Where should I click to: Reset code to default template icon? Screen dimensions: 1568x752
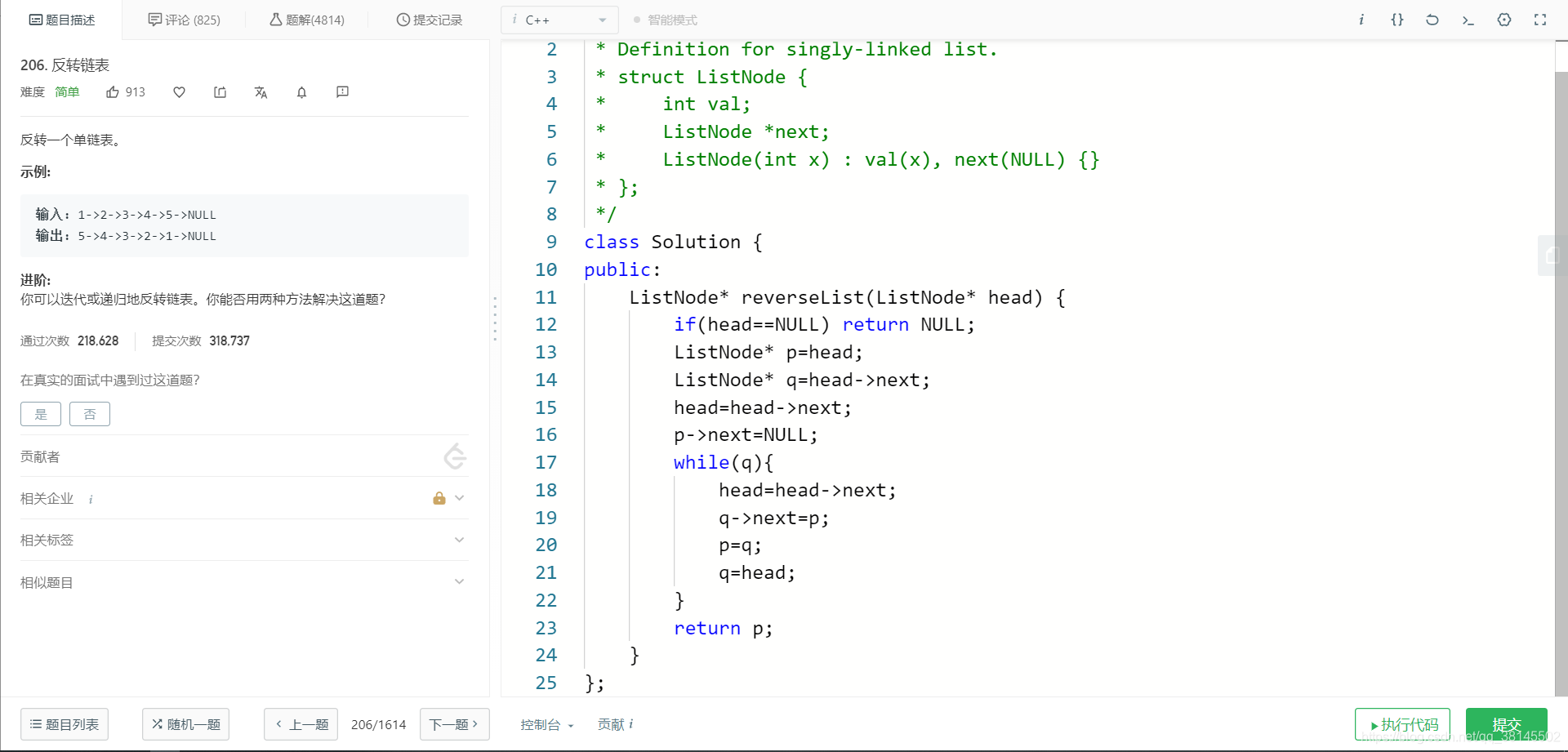click(x=1432, y=20)
